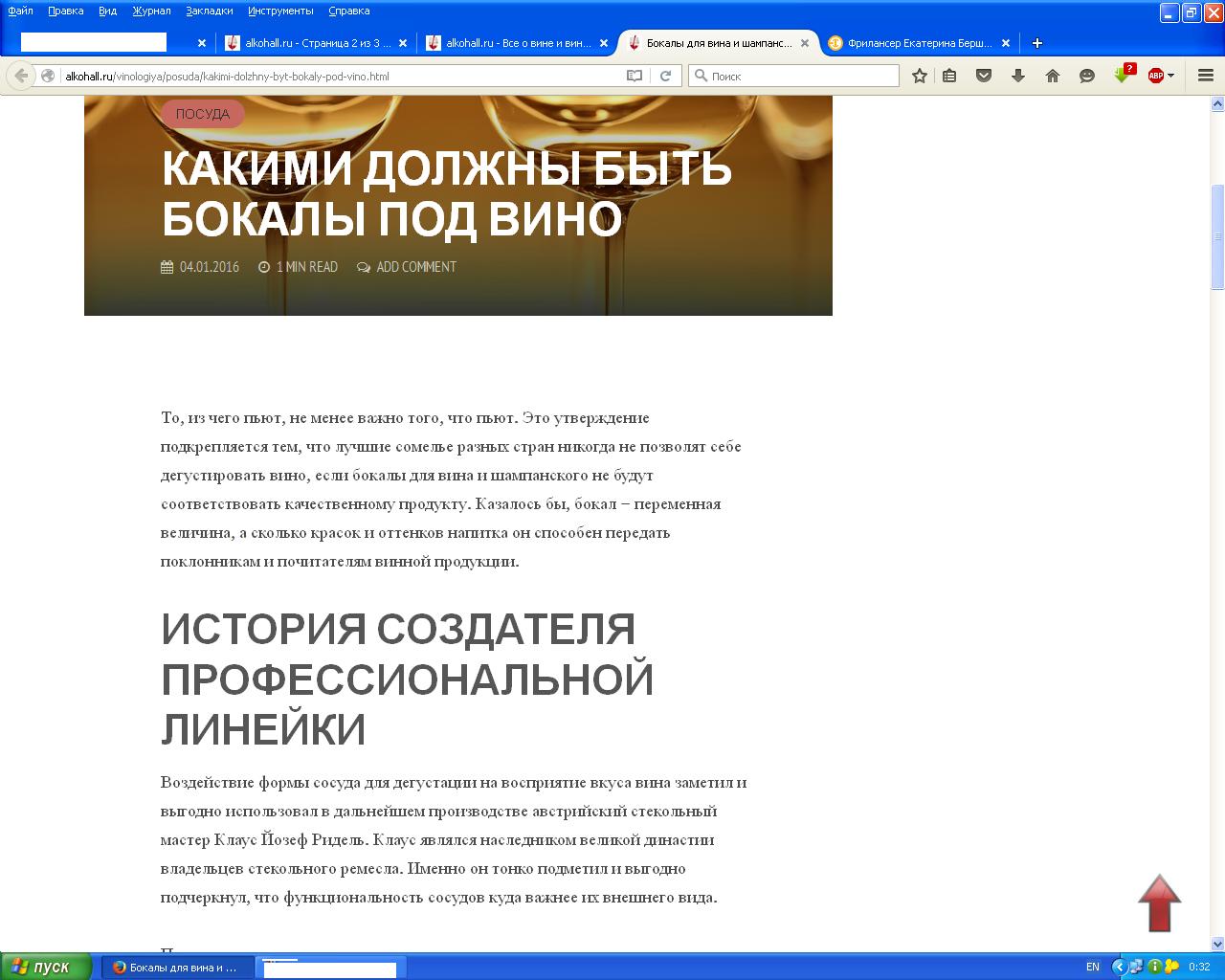Select the Firefox 'Бокалы для вина' taskbar button
The height and width of the screenshot is (980, 1225).
tap(178, 967)
